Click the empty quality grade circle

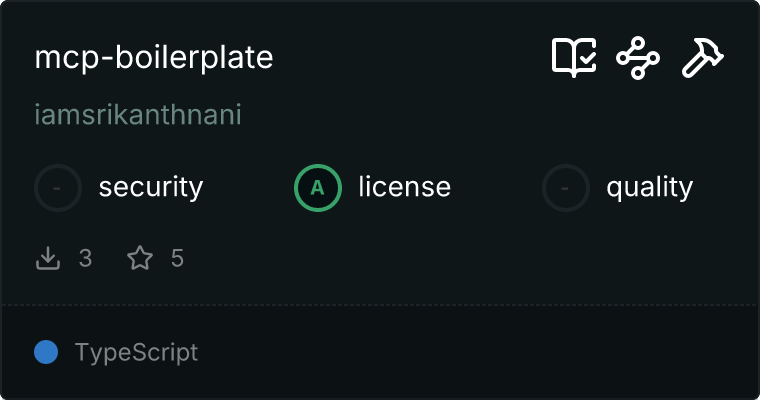coord(566,188)
